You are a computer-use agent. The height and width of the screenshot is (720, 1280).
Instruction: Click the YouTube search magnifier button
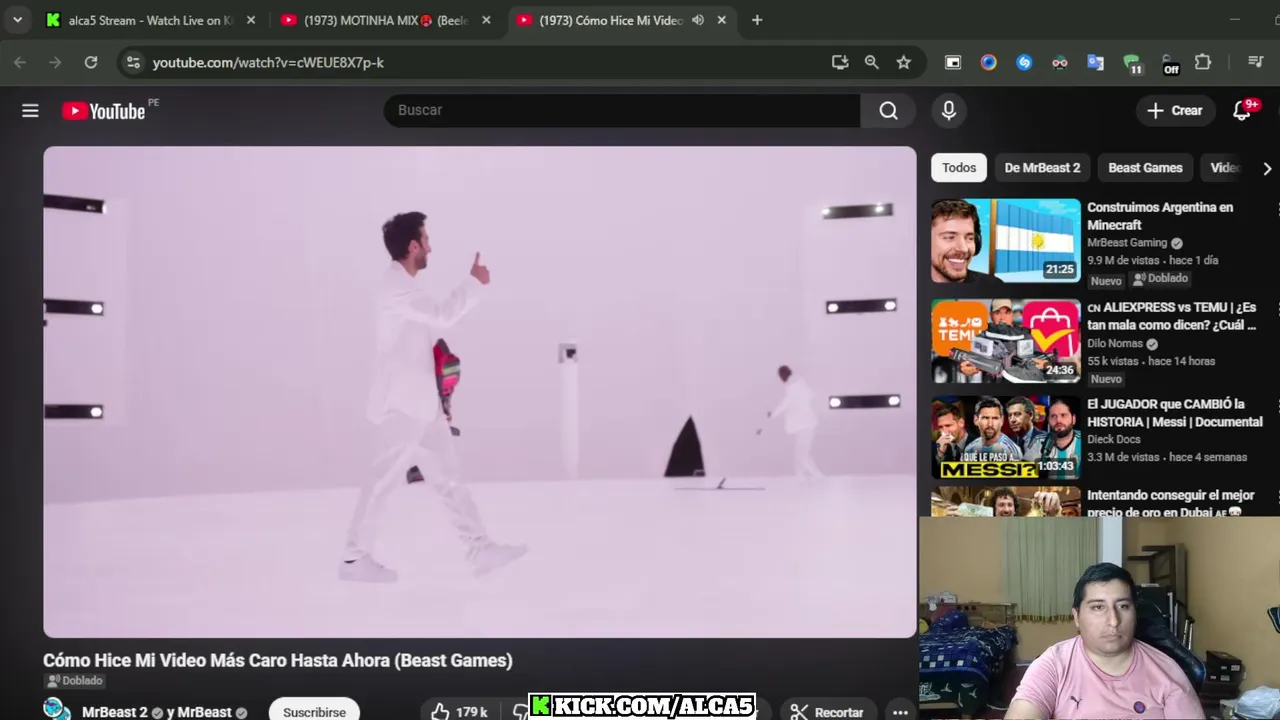(x=888, y=110)
